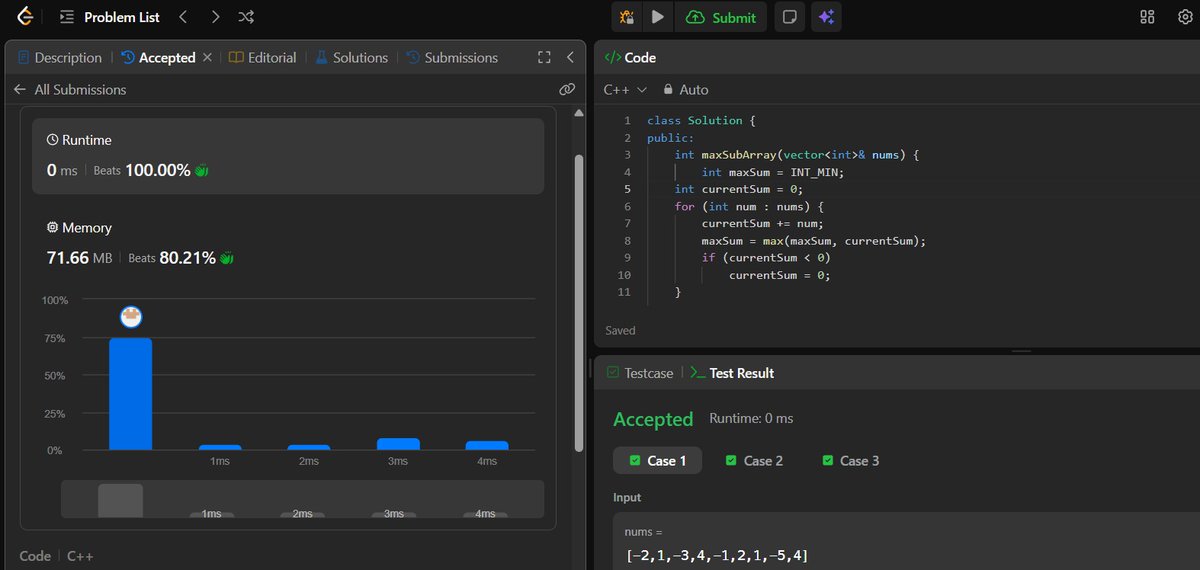
Task: Open the C++ language dropdown
Action: tap(626, 90)
